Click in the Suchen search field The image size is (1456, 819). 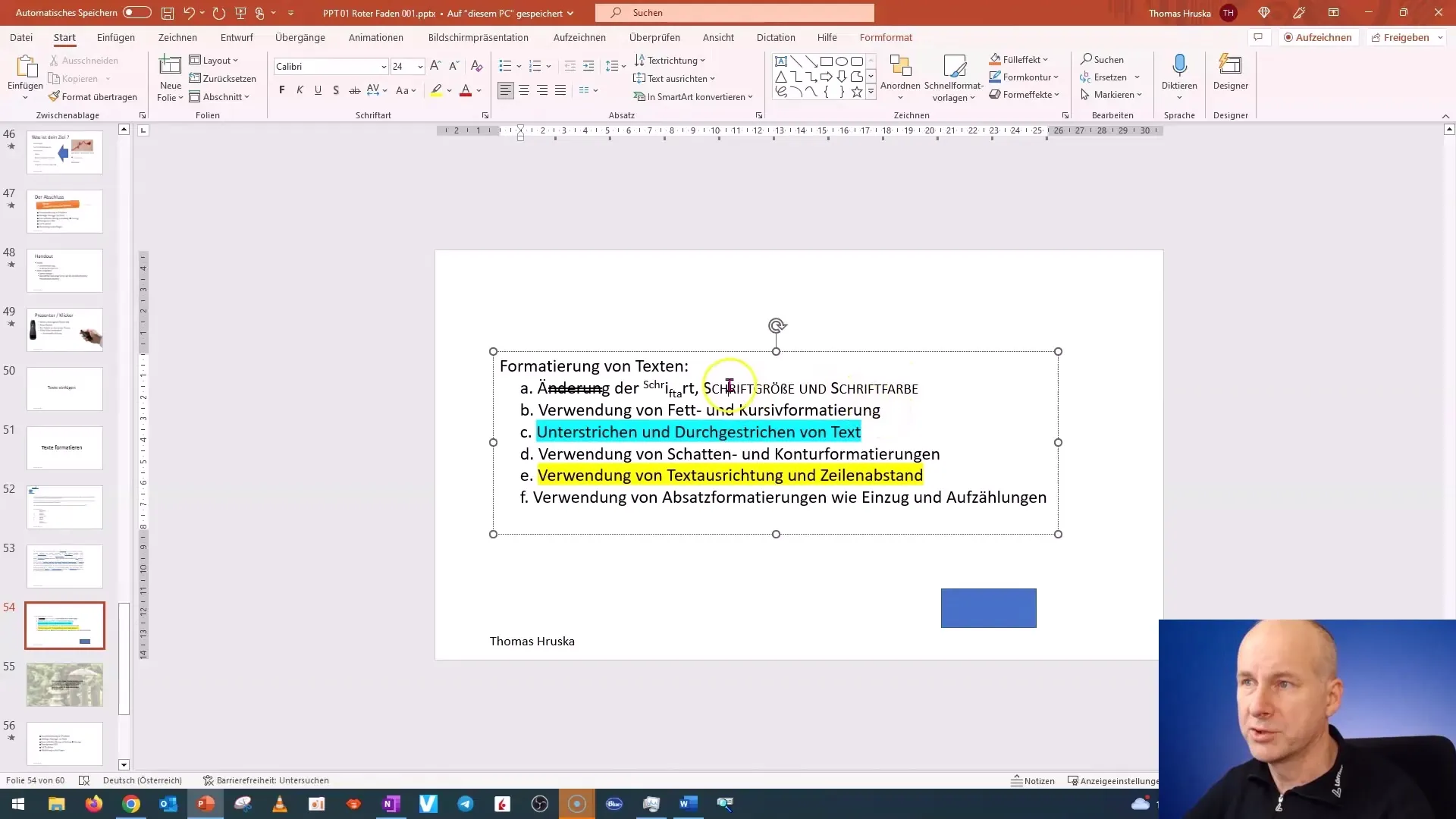point(735,13)
